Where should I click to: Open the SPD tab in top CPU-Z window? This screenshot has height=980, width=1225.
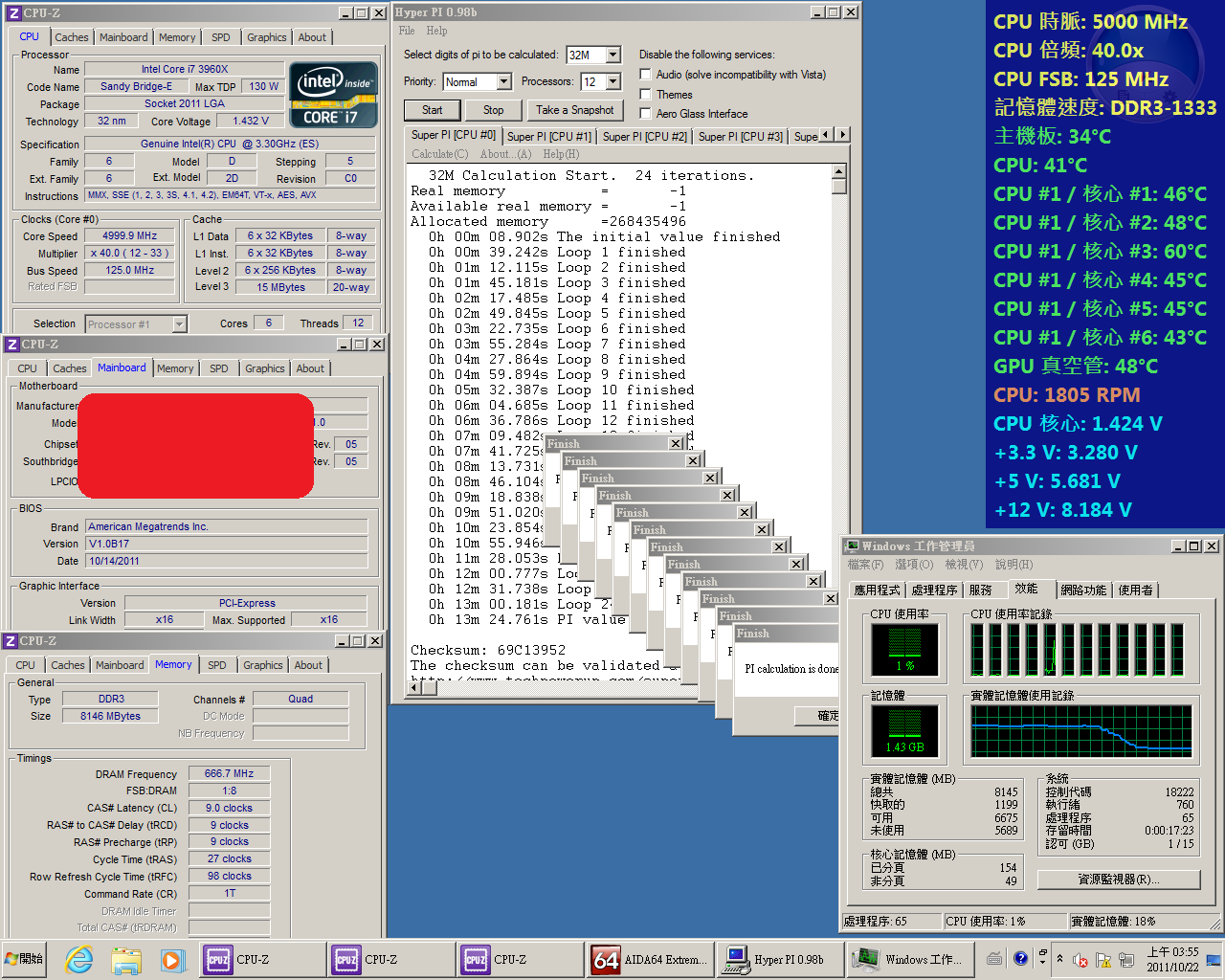pyautogui.click(x=221, y=37)
